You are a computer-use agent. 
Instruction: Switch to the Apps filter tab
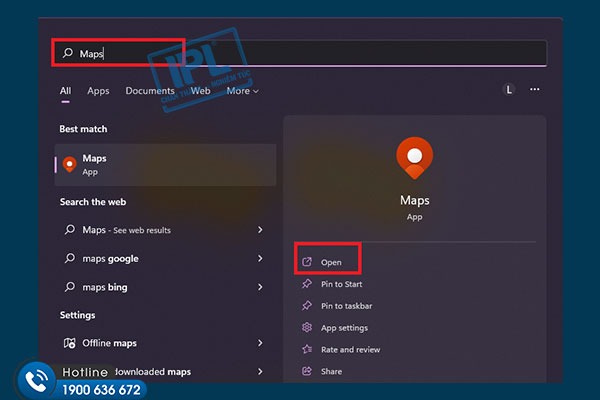pos(98,91)
